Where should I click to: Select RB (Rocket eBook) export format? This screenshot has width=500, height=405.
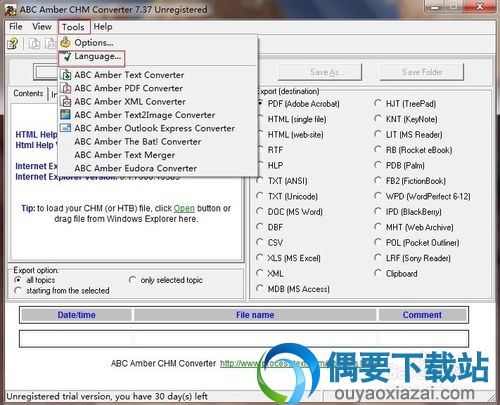pos(414,150)
